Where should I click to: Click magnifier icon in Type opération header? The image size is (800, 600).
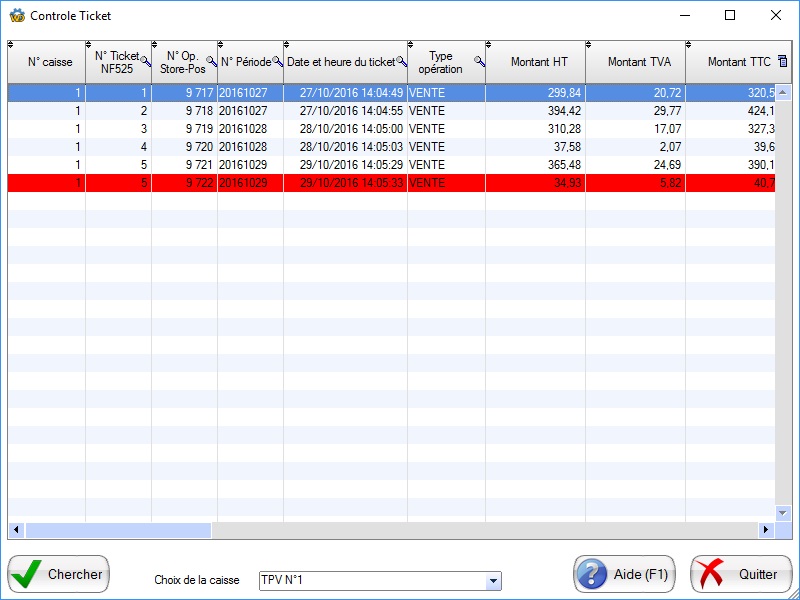pyautogui.click(x=479, y=62)
